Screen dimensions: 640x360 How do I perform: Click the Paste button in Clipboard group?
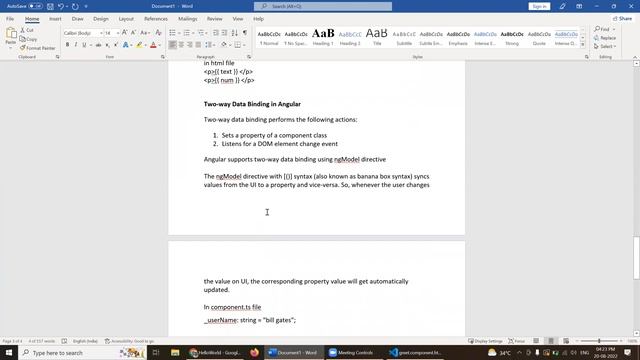tap(11, 35)
